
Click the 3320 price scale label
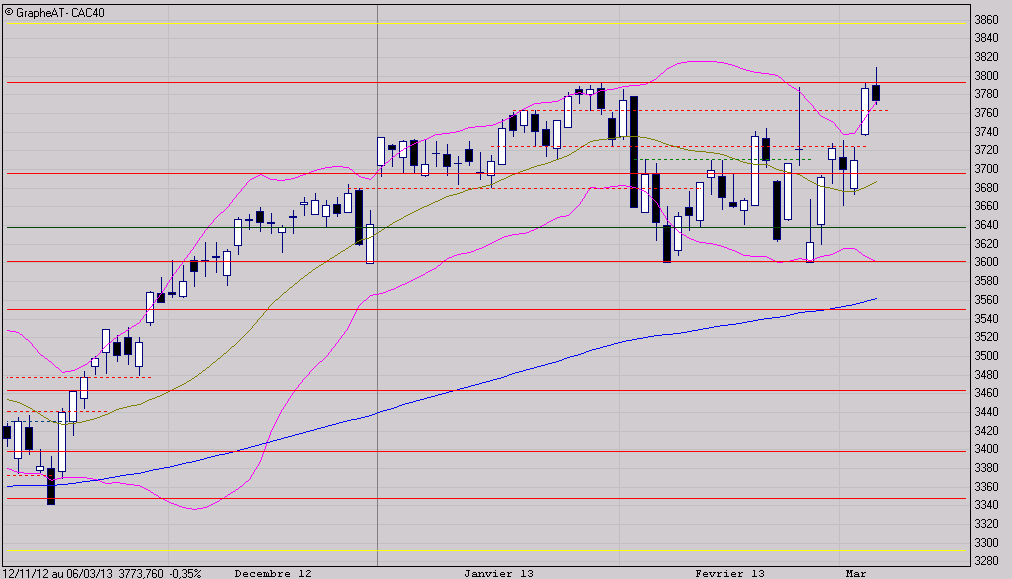pos(986,523)
